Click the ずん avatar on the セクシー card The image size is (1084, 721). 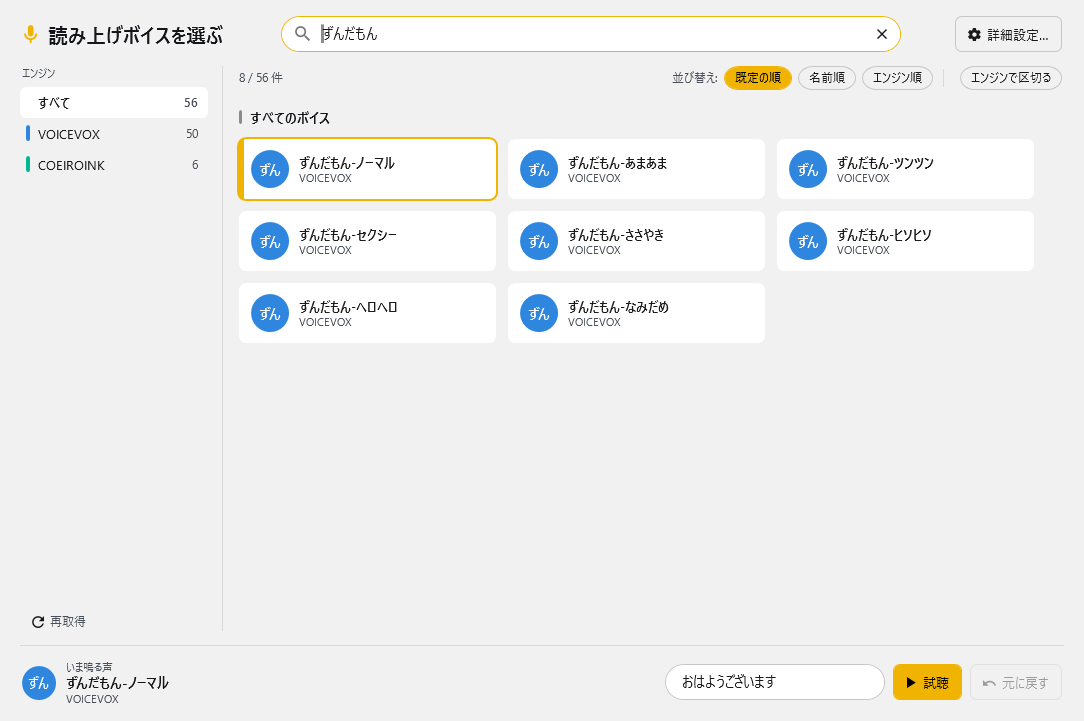click(x=270, y=241)
